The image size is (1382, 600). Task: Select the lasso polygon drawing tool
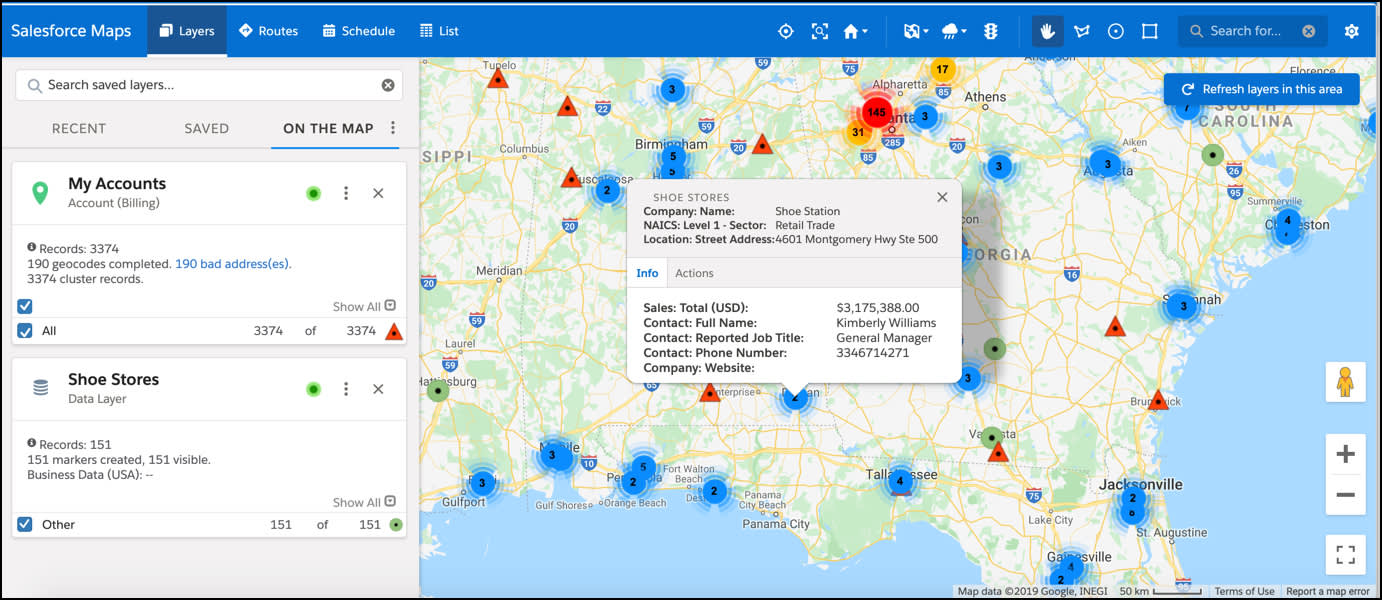pyautogui.click(x=1082, y=31)
